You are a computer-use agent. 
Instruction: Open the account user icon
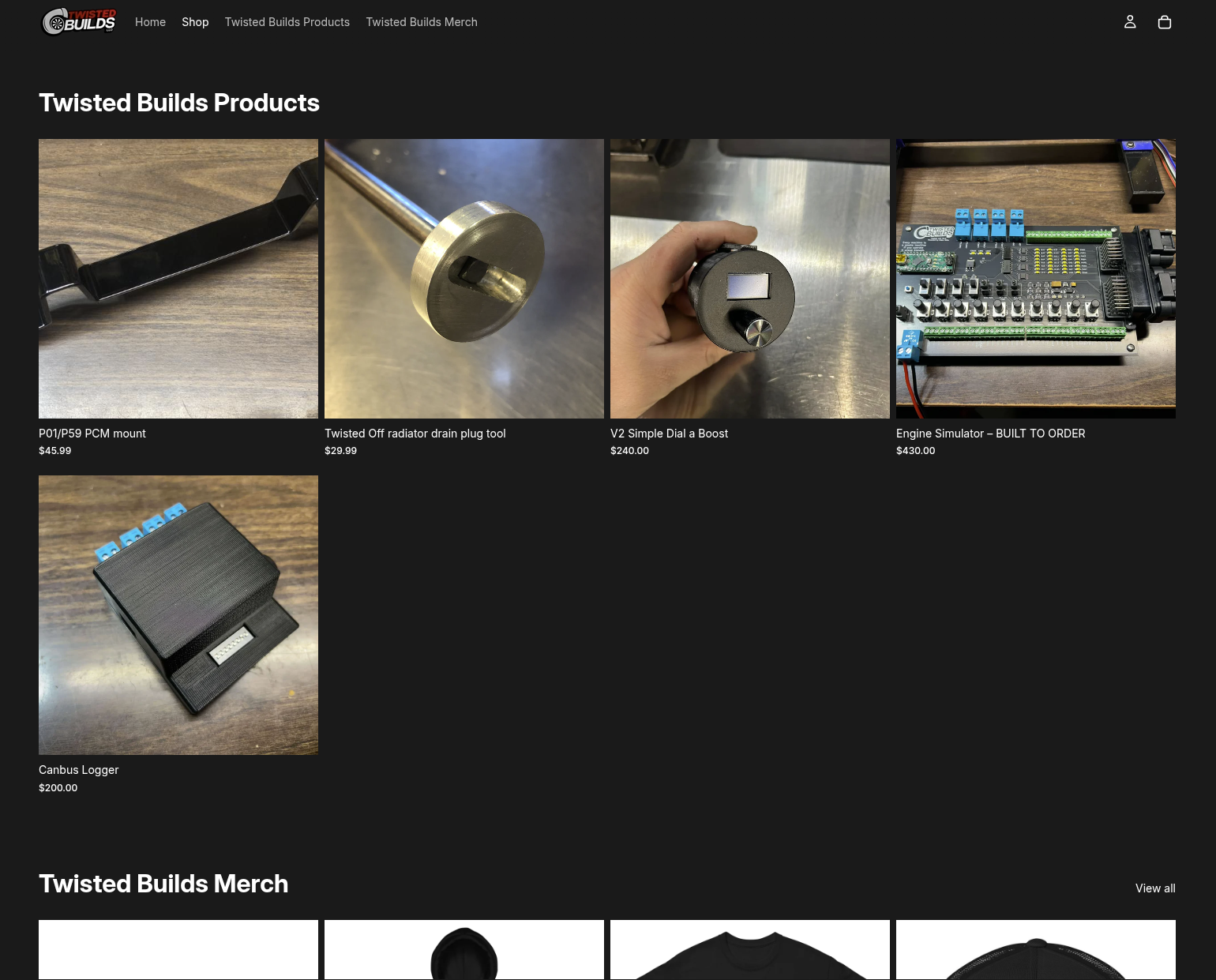pos(1130,22)
